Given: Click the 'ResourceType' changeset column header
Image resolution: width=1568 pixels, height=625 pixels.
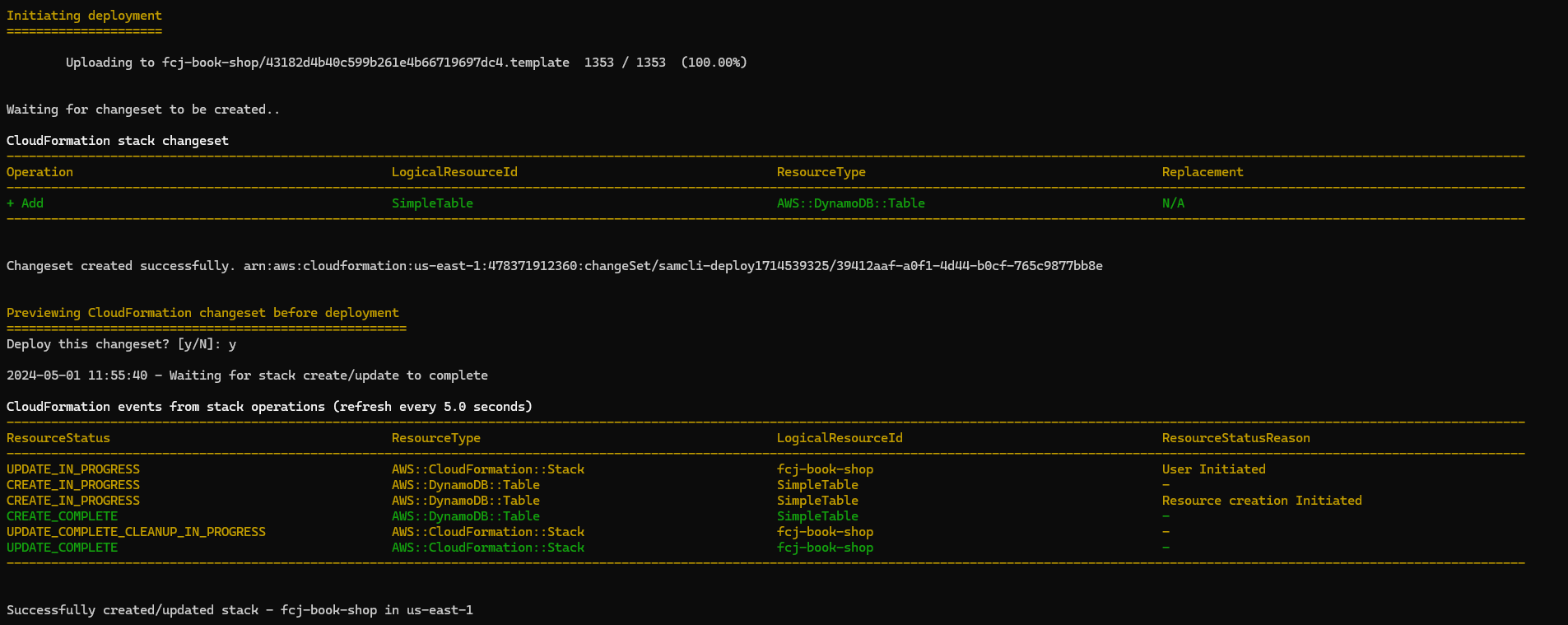Looking at the screenshot, I should (821, 172).
